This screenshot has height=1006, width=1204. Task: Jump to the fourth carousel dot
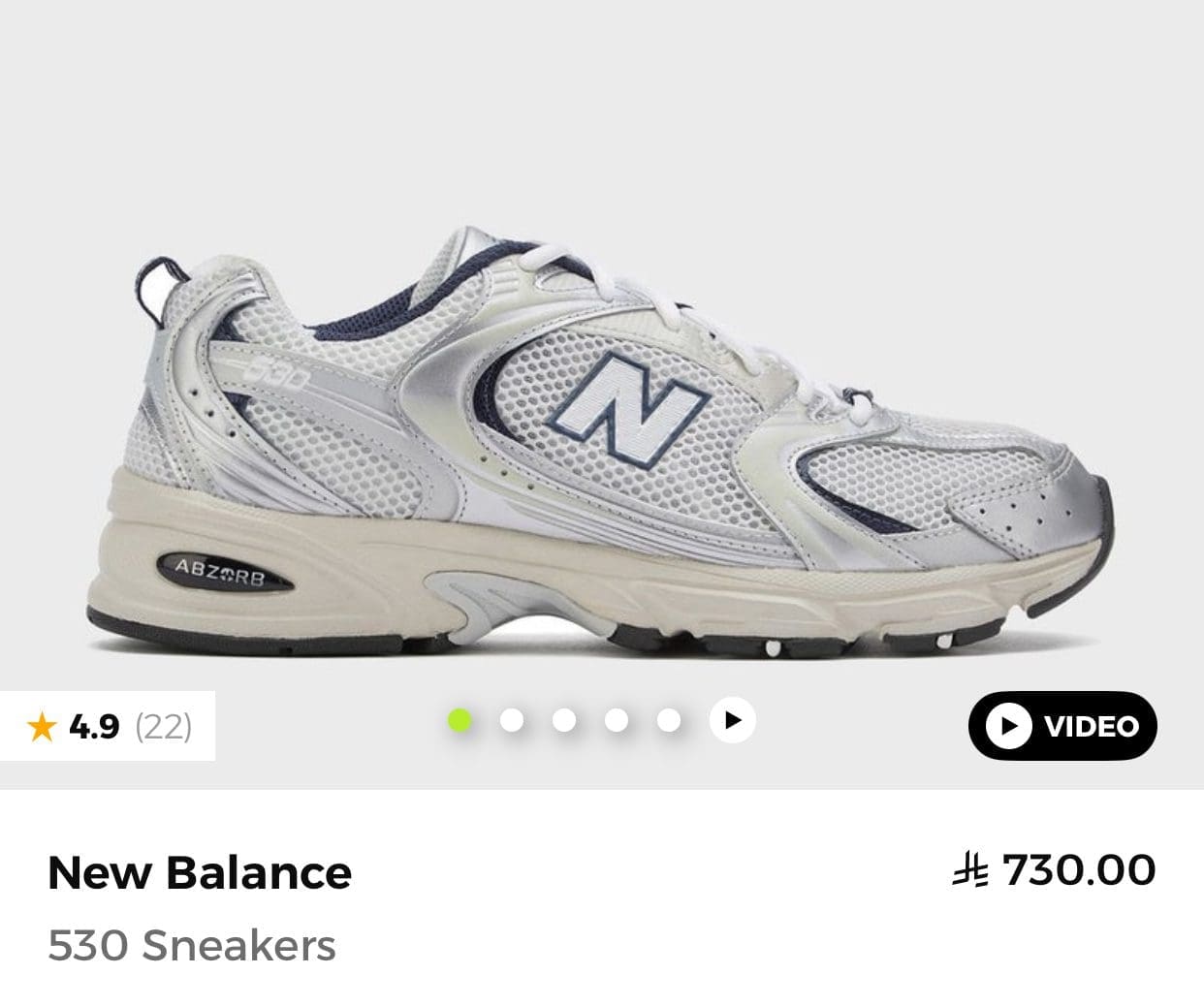point(617,720)
